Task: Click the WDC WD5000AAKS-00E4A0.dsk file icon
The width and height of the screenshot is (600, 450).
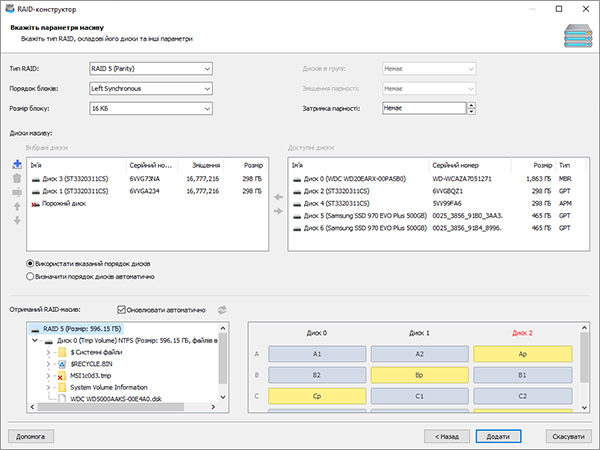Action: point(62,399)
